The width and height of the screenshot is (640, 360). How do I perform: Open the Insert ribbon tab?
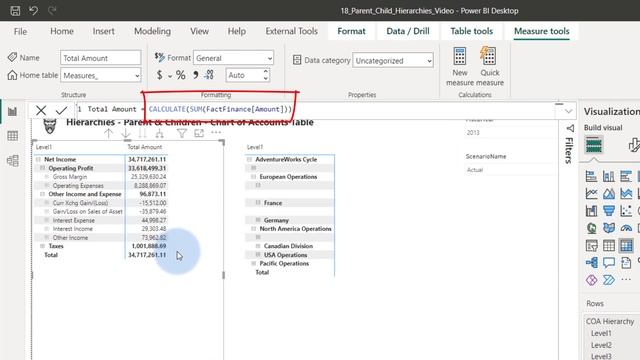[x=103, y=31]
